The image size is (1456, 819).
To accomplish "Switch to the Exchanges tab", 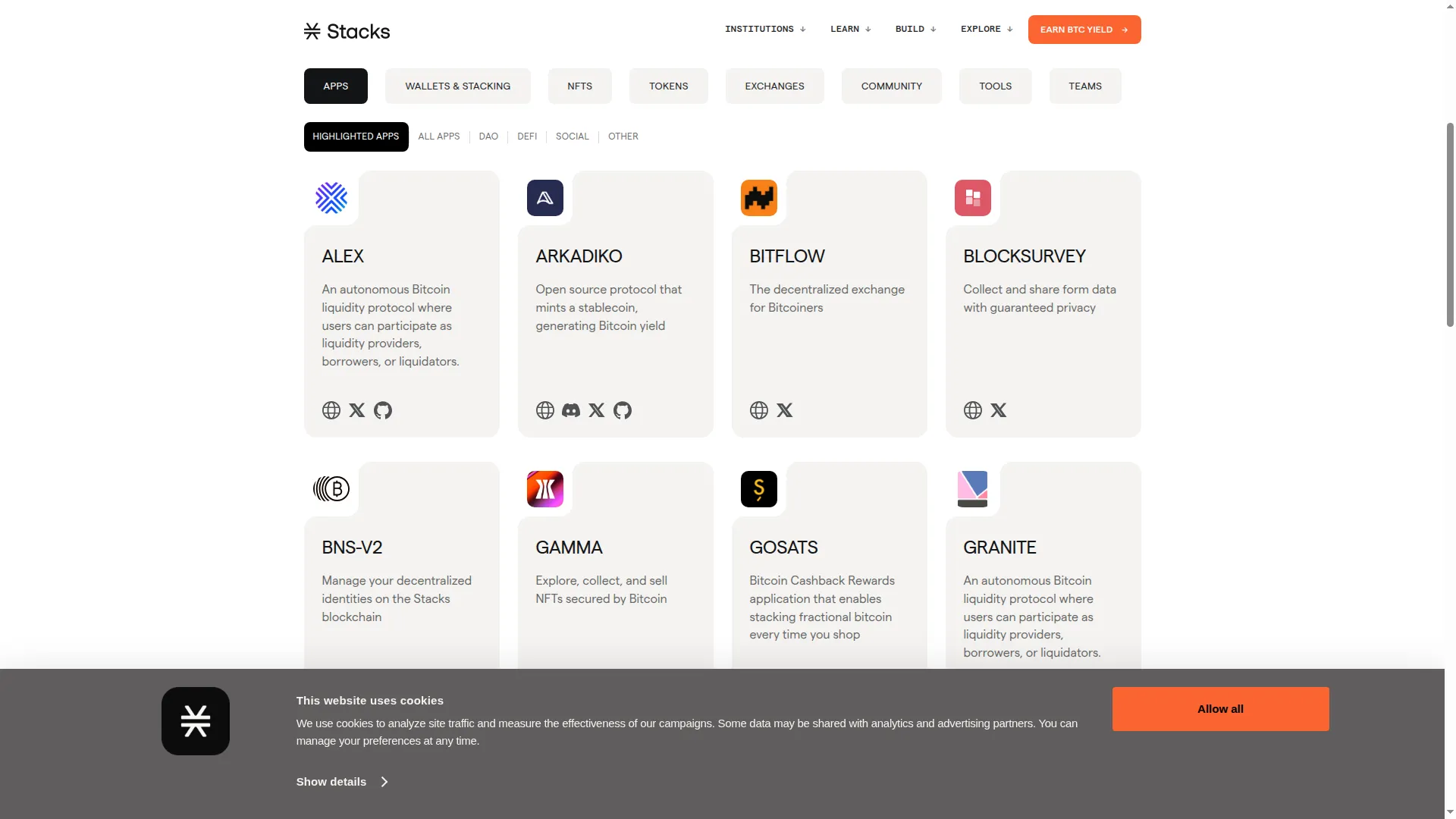I will (775, 86).
